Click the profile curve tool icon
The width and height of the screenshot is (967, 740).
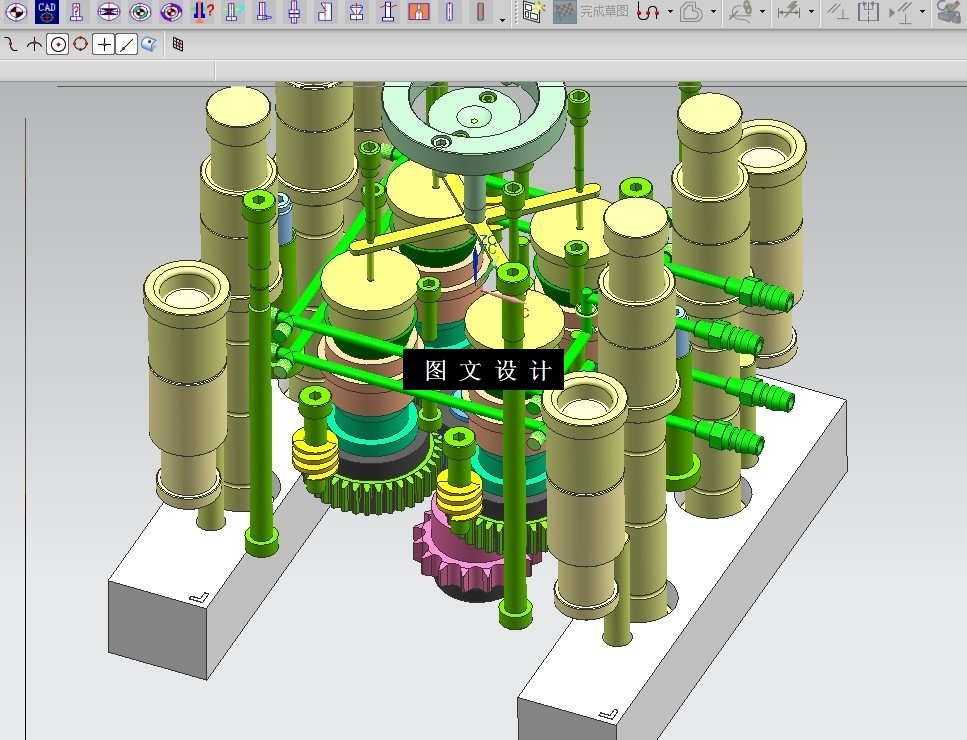pos(648,12)
